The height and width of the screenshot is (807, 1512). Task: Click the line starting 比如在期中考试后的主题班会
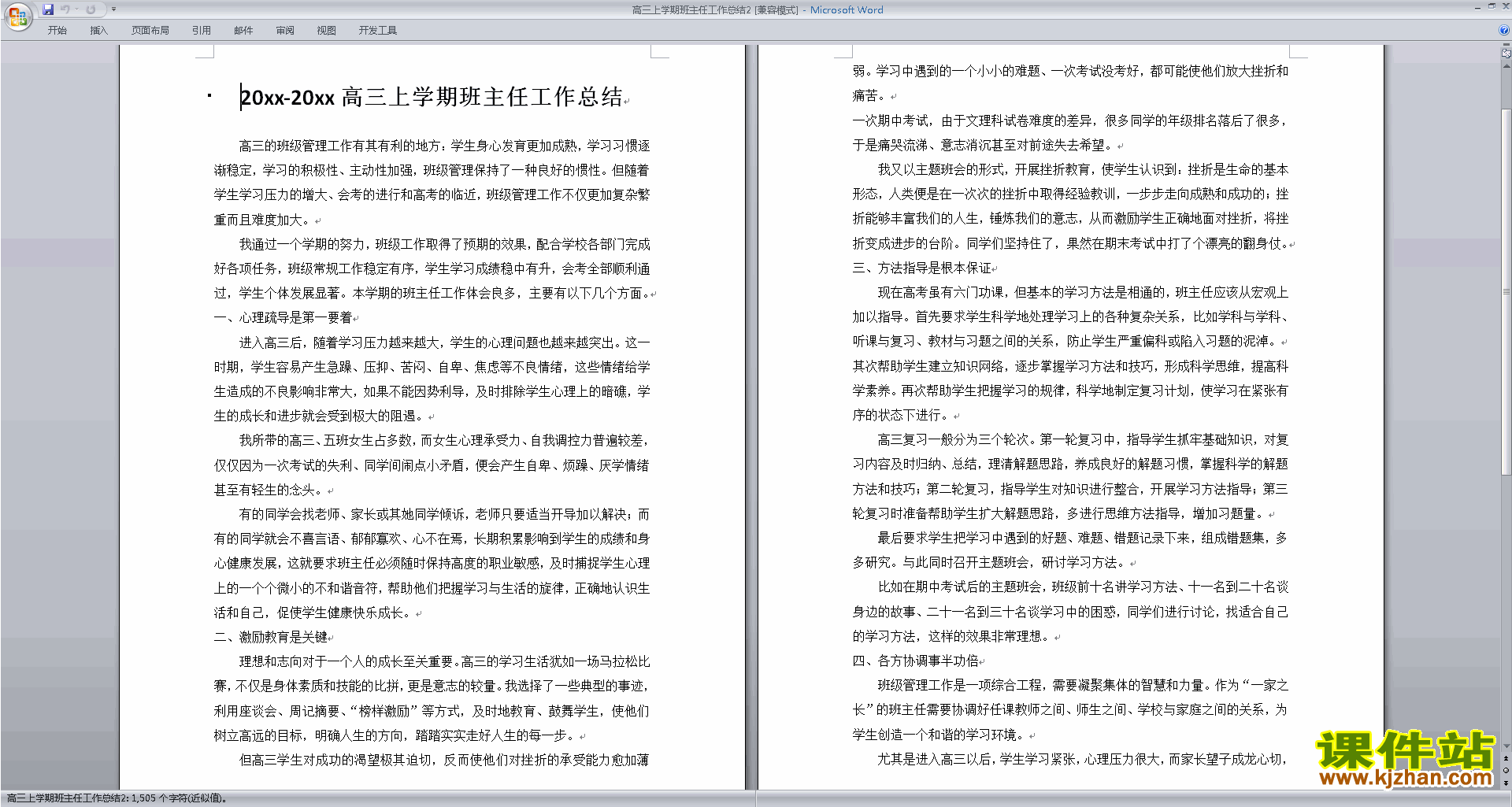[1083, 587]
